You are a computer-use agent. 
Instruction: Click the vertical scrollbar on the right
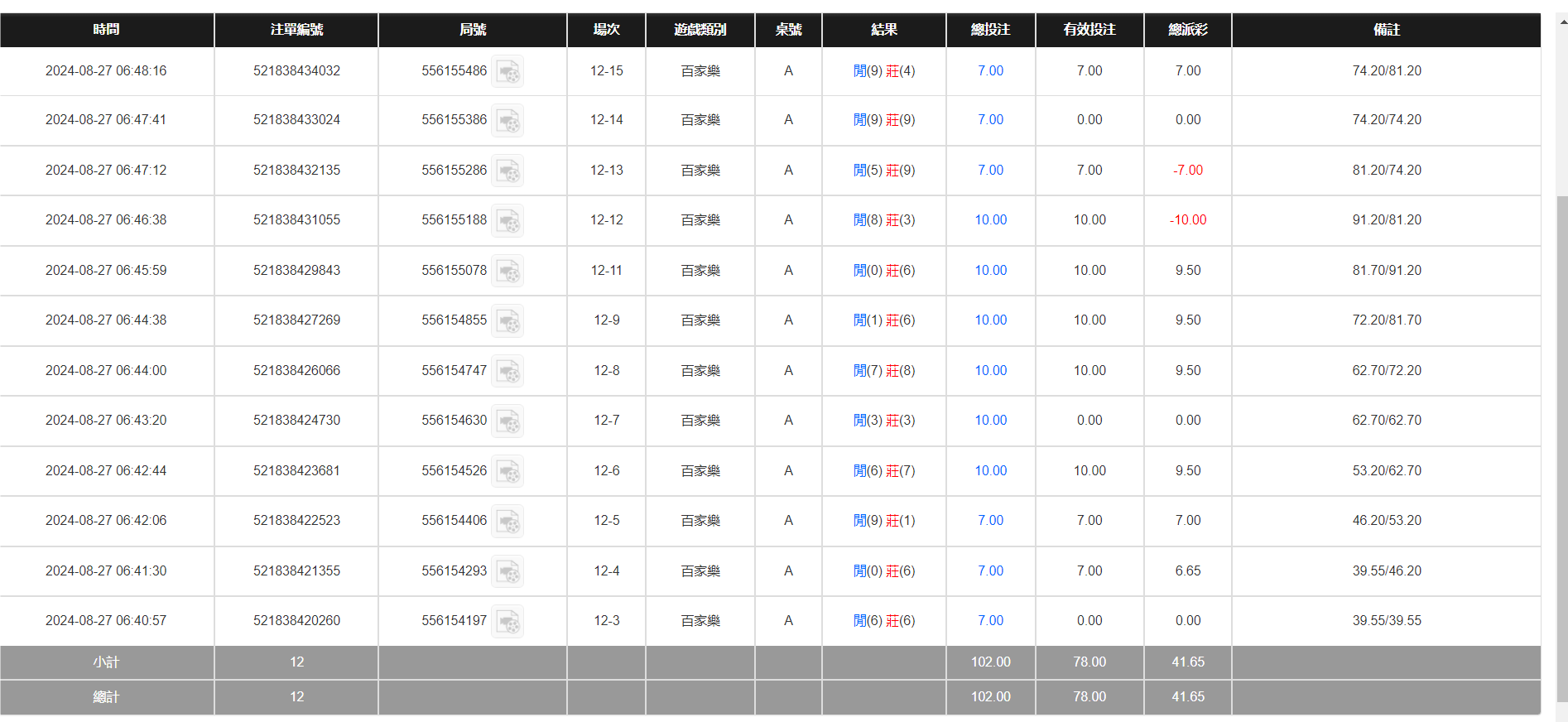(x=1561, y=414)
